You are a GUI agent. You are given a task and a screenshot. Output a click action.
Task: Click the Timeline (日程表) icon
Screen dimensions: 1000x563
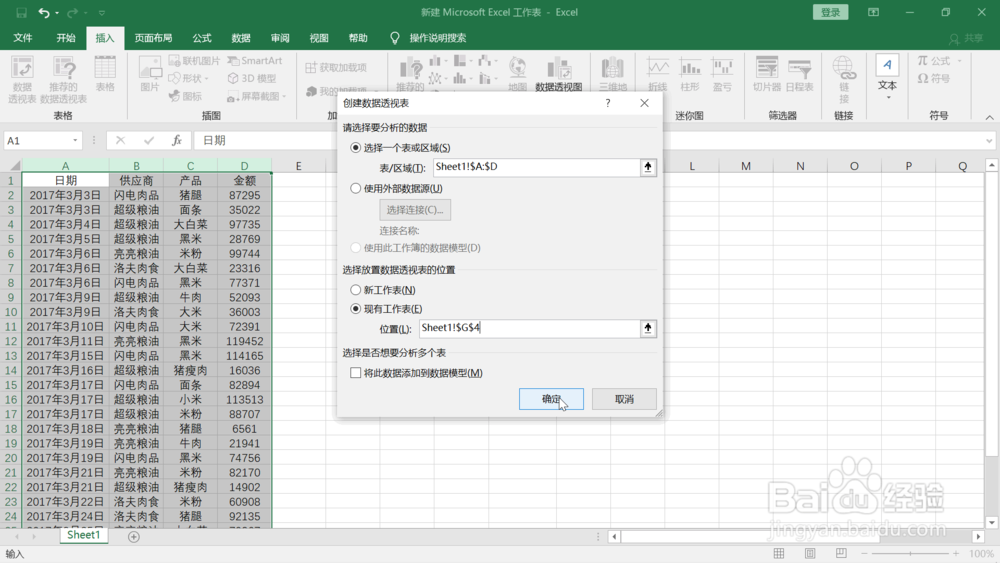click(x=799, y=74)
